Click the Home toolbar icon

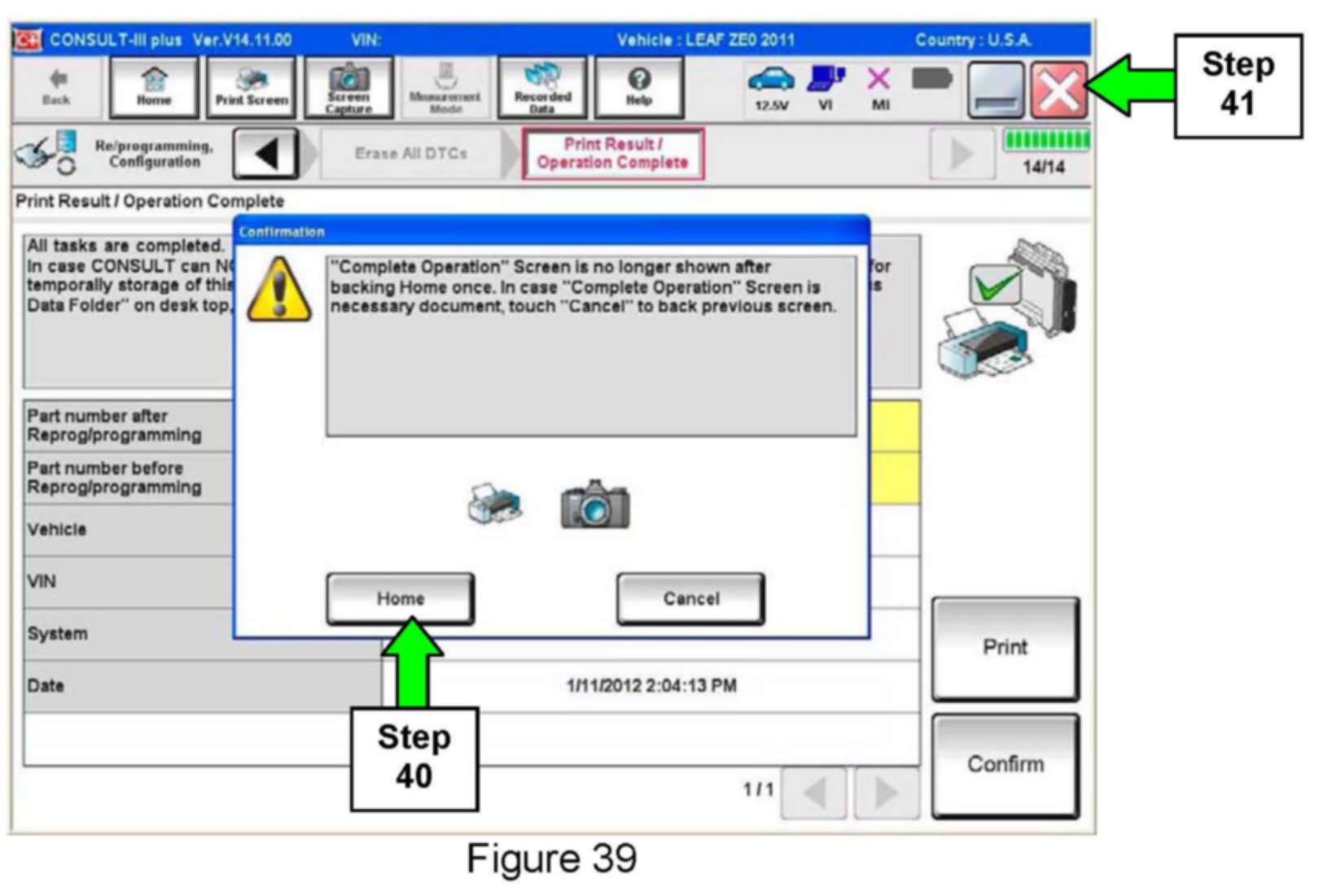pyautogui.click(x=153, y=87)
